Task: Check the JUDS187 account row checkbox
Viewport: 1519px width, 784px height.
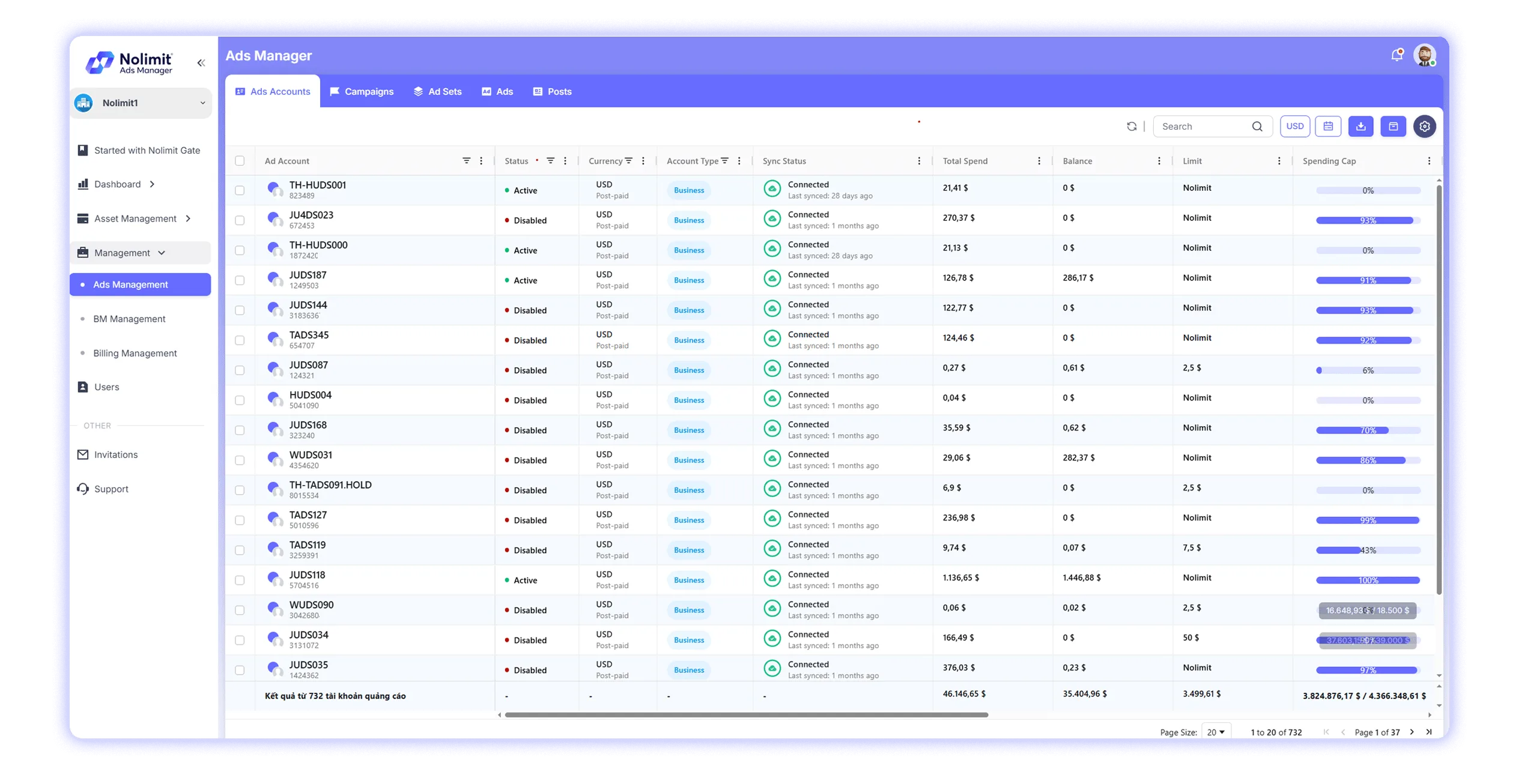Action: pyautogui.click(x=240, y=280)
